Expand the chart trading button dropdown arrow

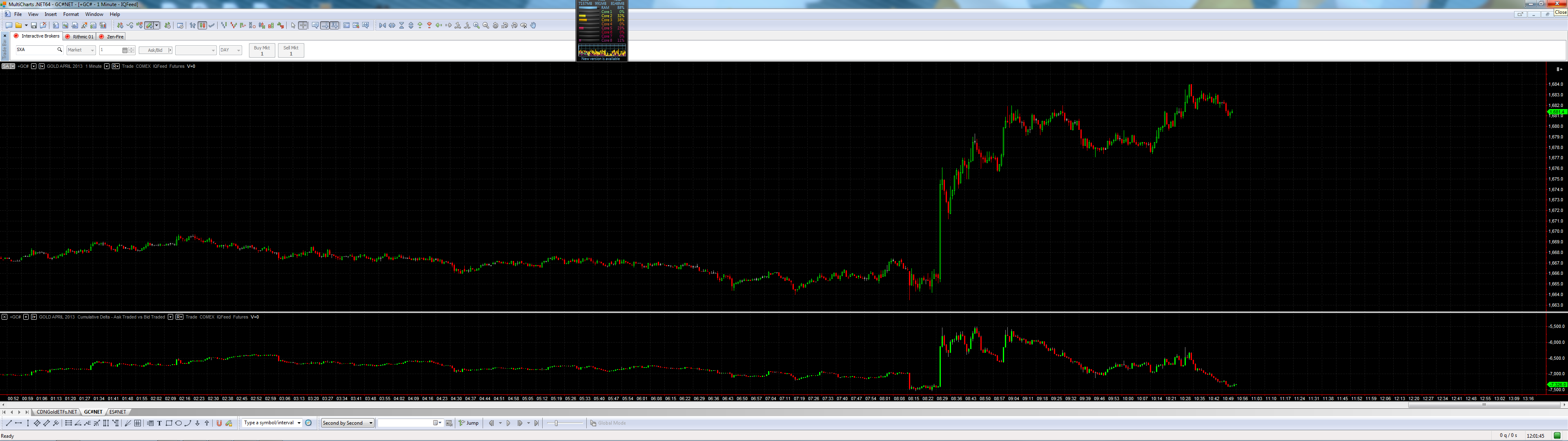157,26
